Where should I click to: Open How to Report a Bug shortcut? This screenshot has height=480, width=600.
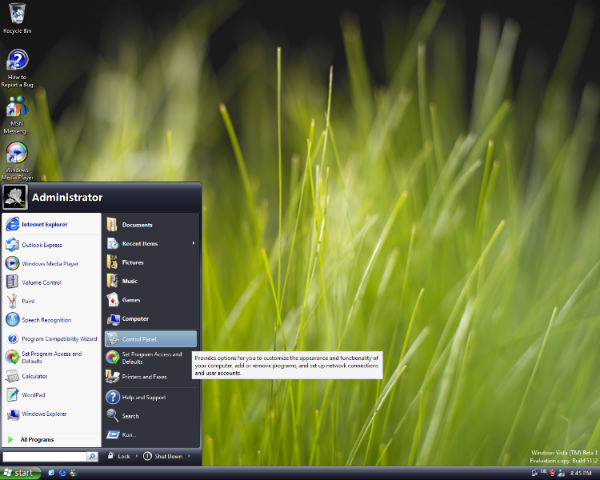click(17, 61)
